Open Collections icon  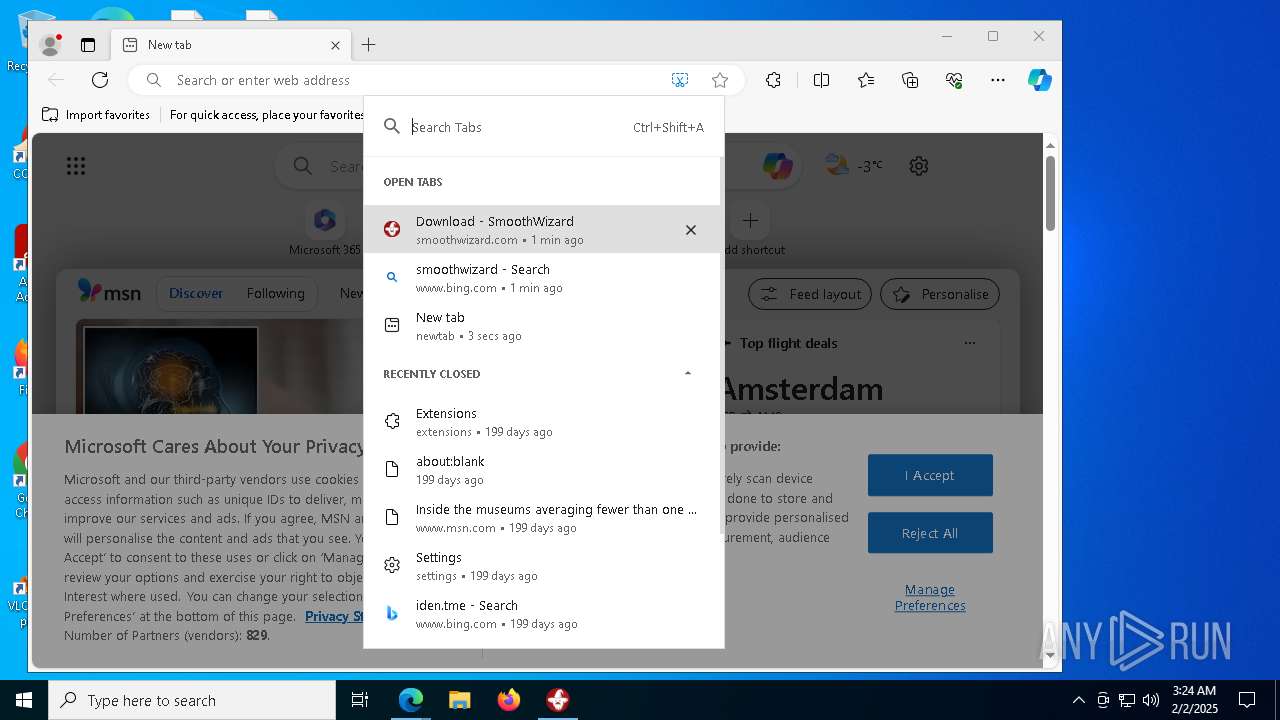pos(910,80)
